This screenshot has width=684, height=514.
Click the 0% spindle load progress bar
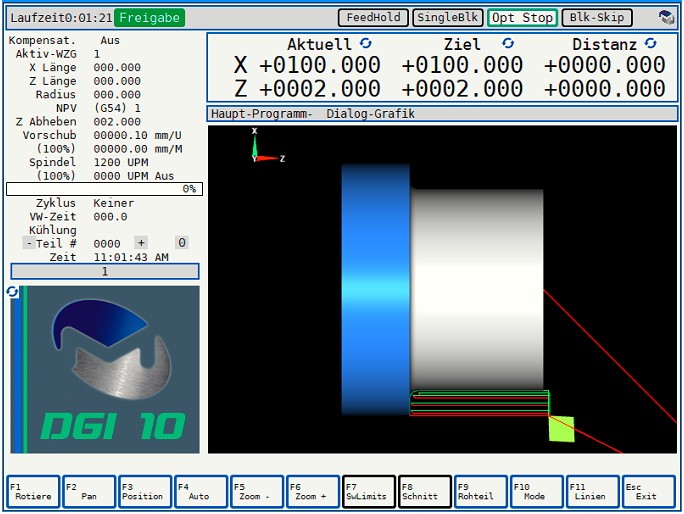point(104,189)
